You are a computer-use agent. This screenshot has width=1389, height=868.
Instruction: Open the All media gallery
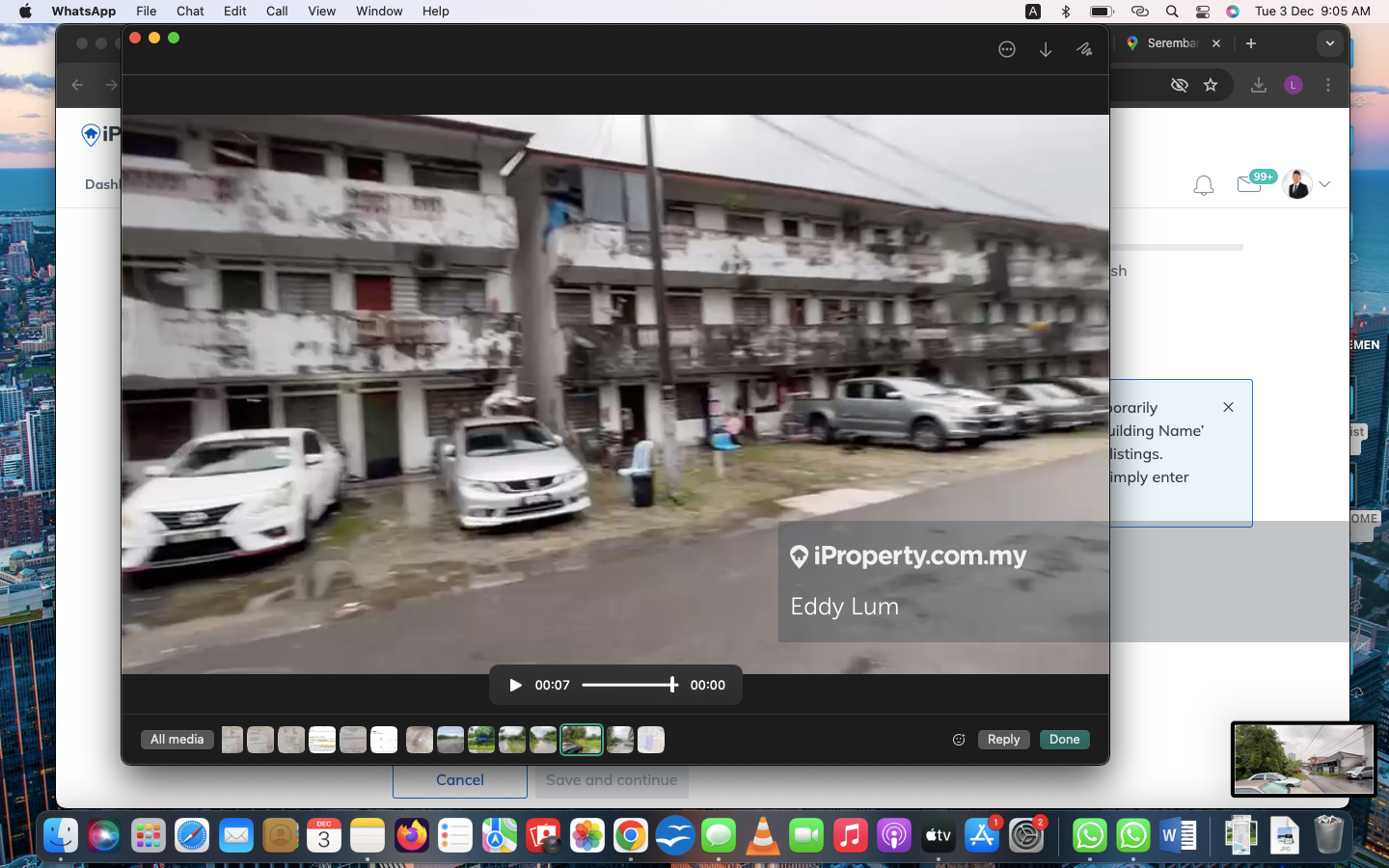[177, 740]
